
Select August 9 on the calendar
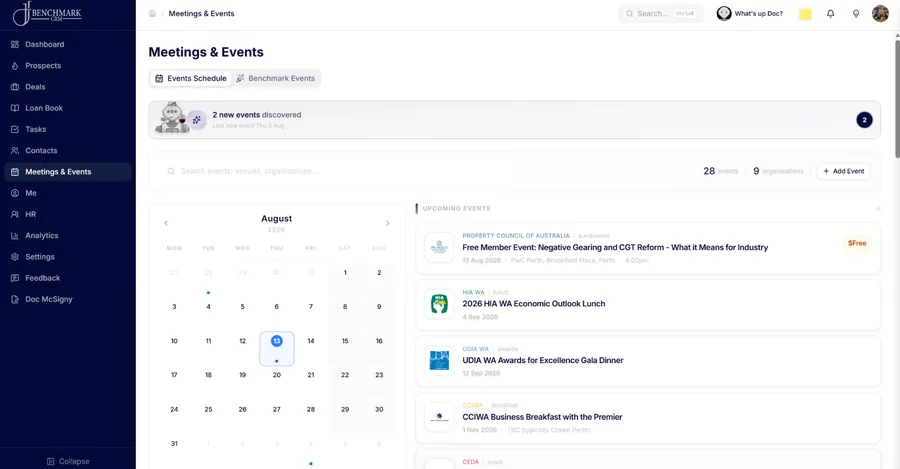[379, 307]
